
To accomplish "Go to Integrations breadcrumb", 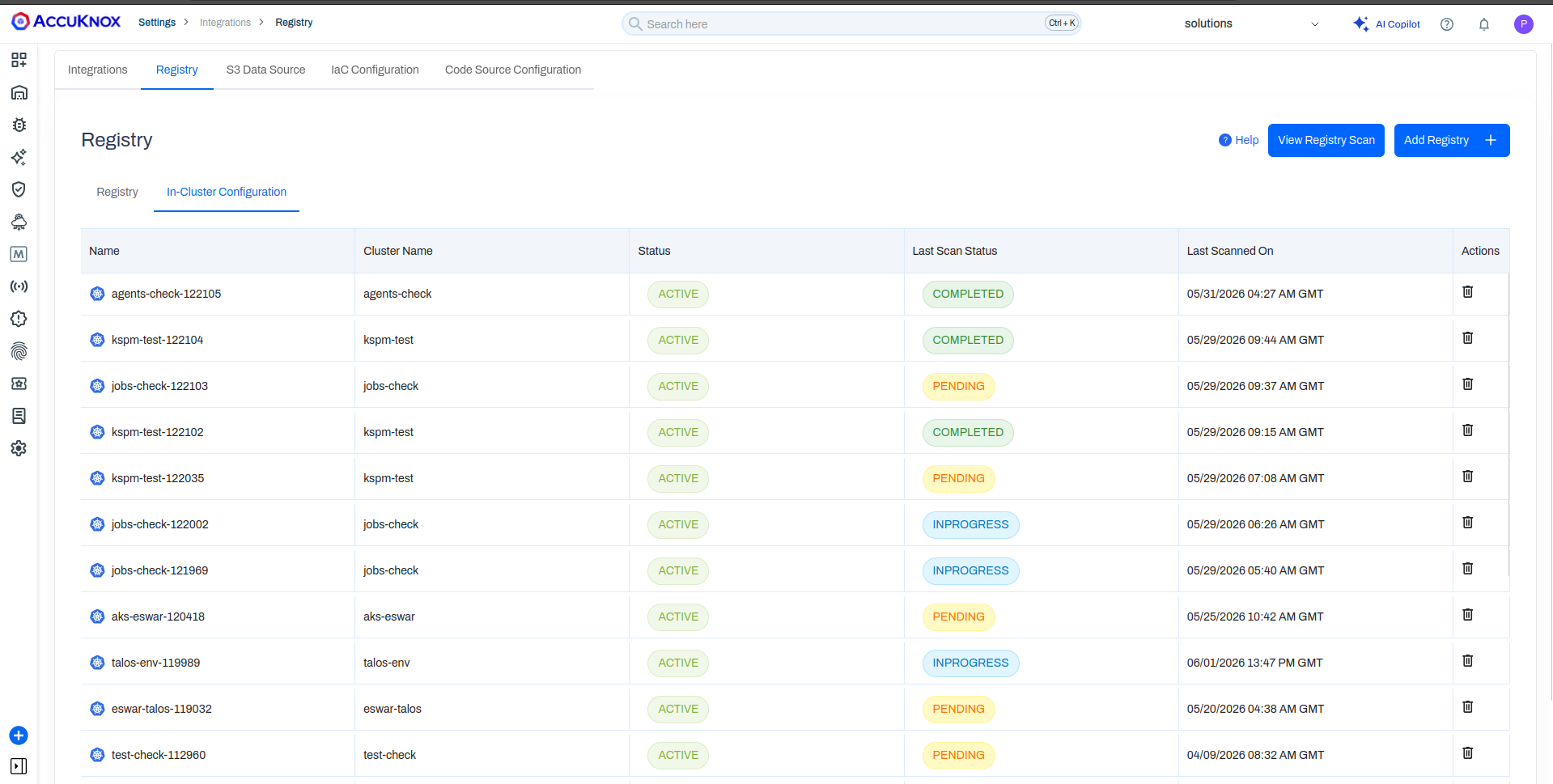I will coord(225,23).
